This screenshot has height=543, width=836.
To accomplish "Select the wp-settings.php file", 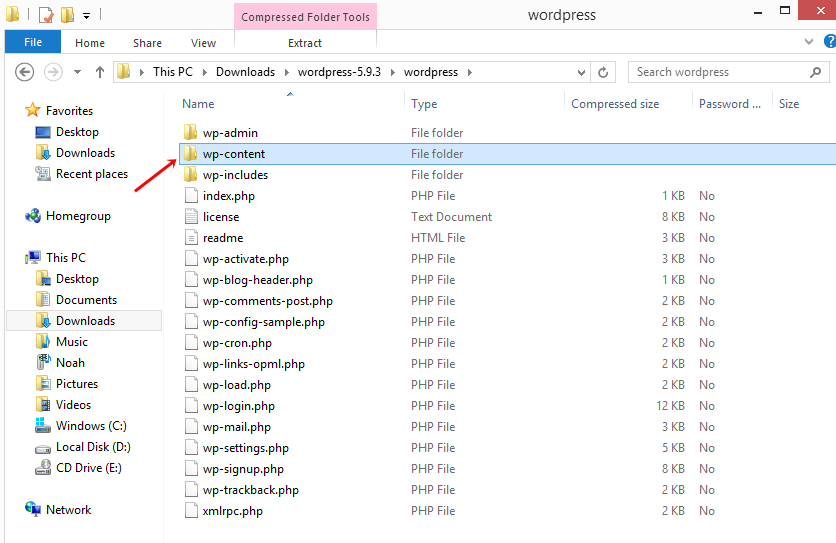I will [x=245, y=448].
